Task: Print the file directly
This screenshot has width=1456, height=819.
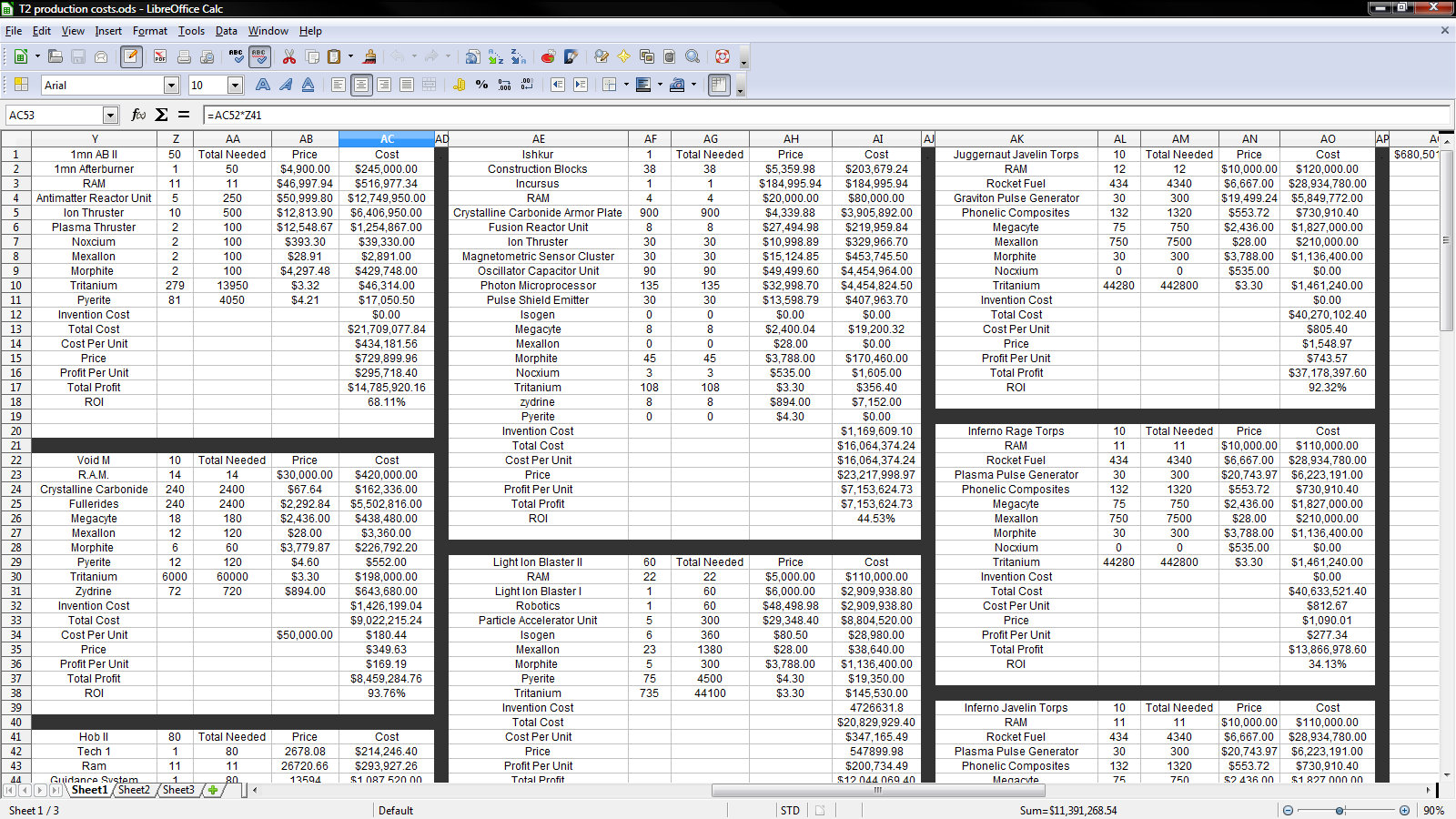Action: (x=184, y=56)
